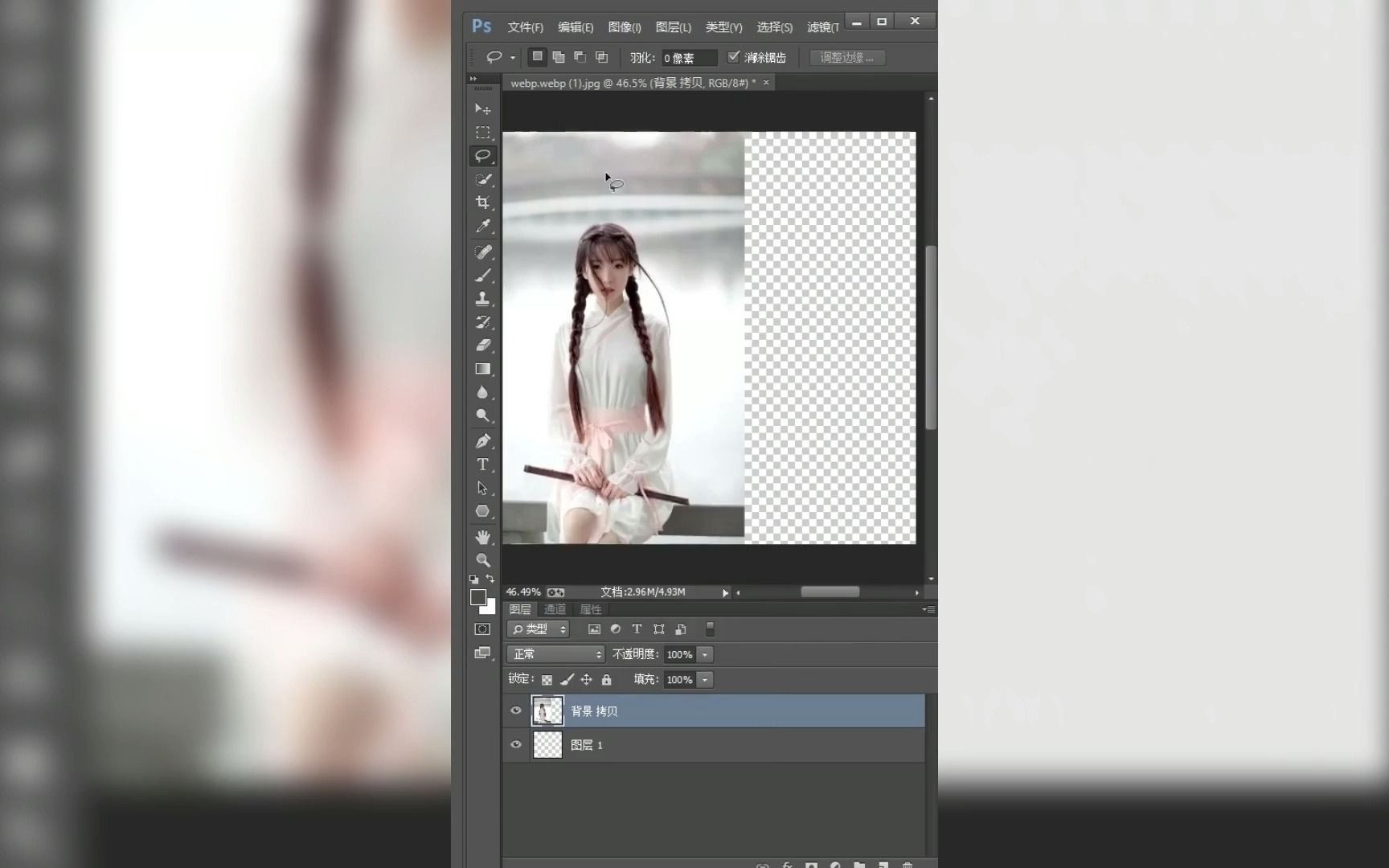Switch to the 属性 properties tab

coord(591,609)
